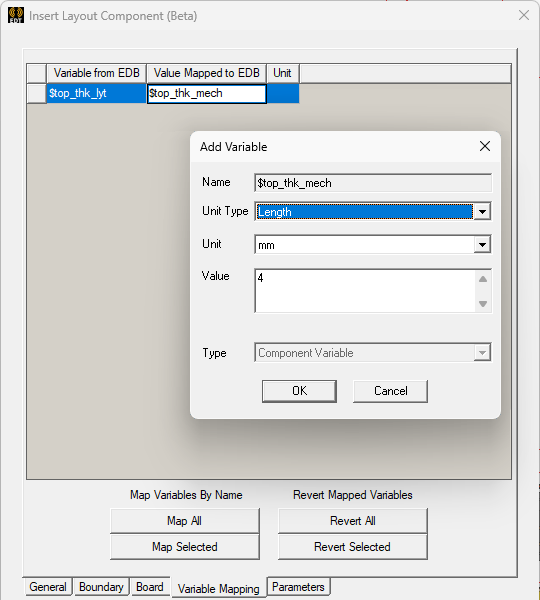The height and width of the screenshot is (600, 540).
Task: Click the Value box scroll up arrow
Action: pos(483,279)
